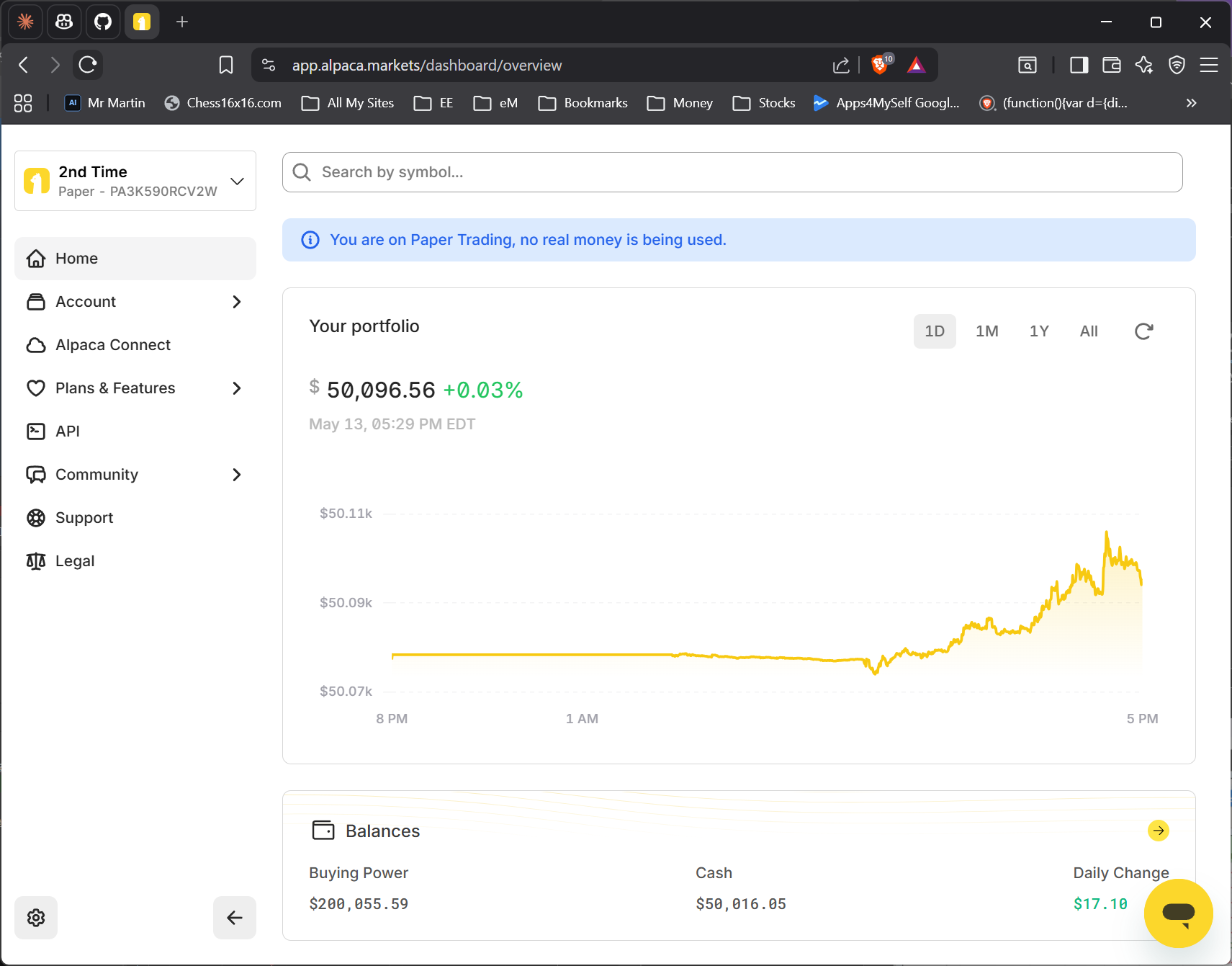Click the address bar URL
1232x966 pixels.
tap(427, 66)
